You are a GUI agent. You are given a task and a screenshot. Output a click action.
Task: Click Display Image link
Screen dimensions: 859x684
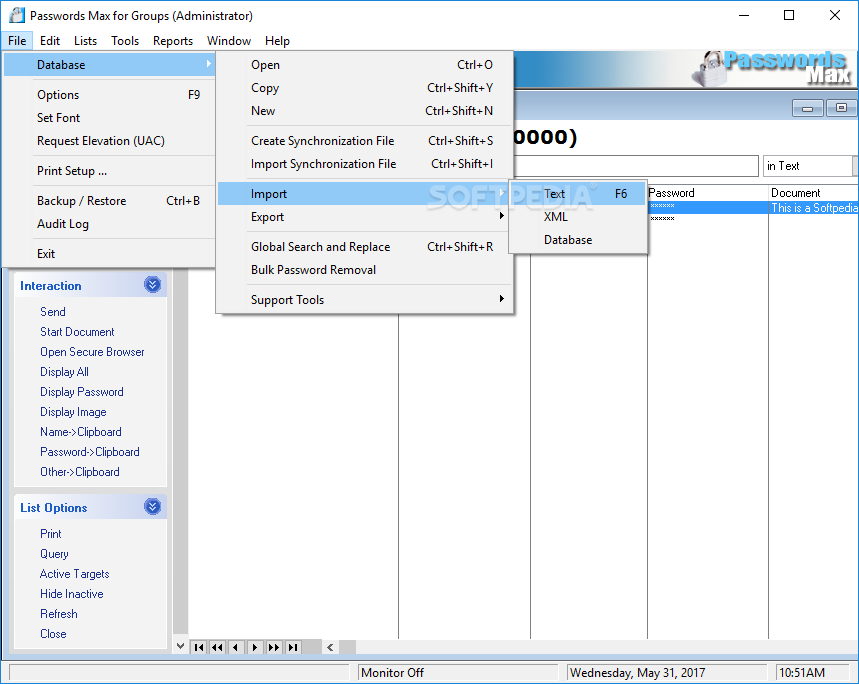(x=73, y=412)
